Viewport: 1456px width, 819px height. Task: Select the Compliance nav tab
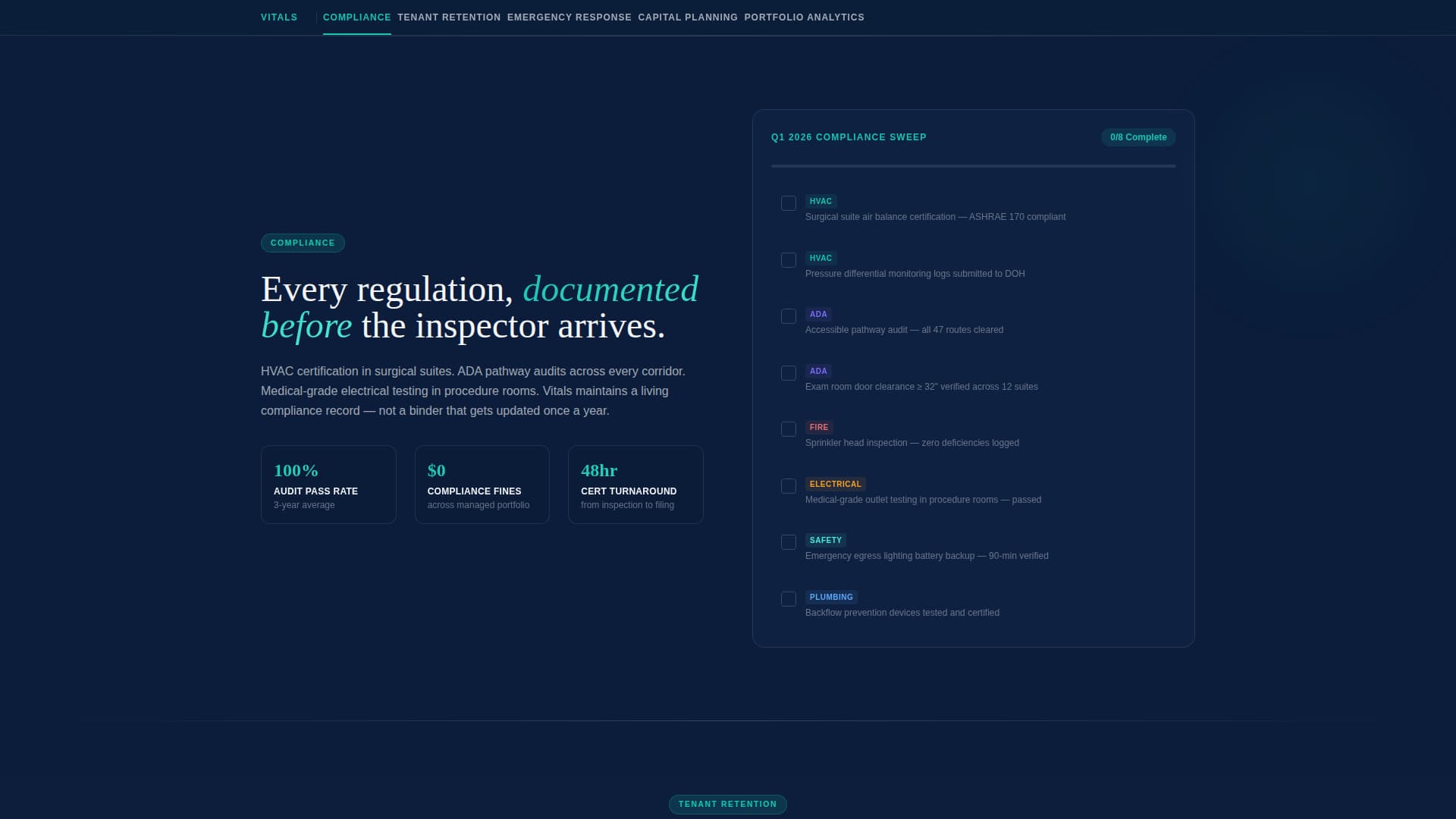(x=357, y=17)
